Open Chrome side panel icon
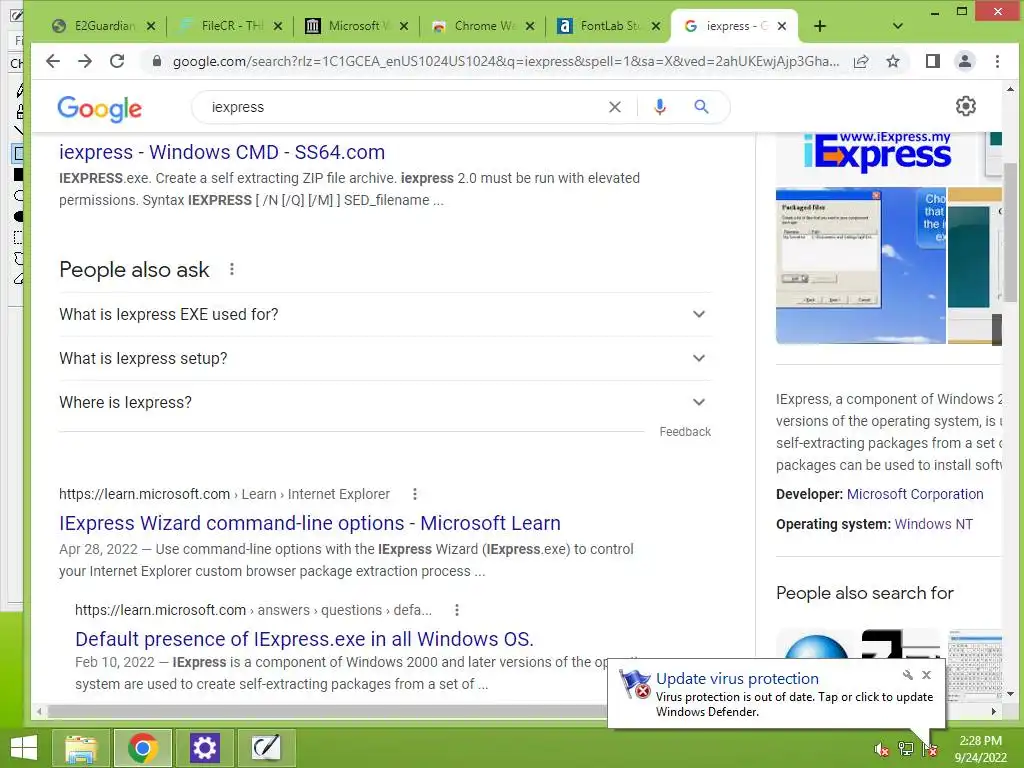 click(933, 61)
